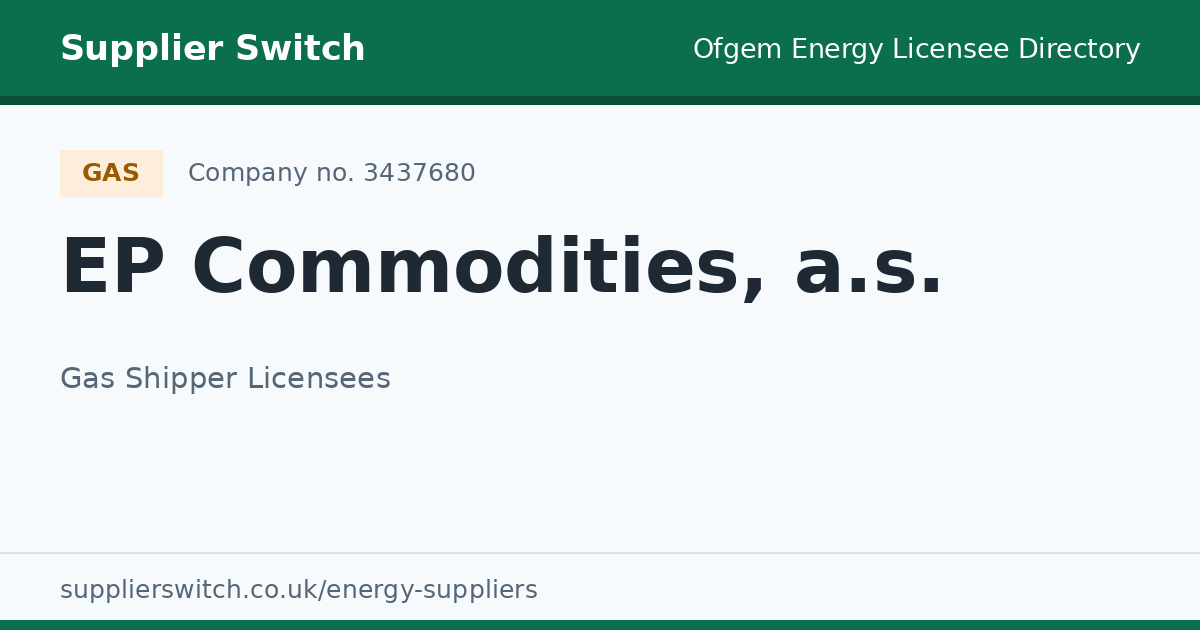Viewport: 1200px width, 630px height.
Task: Click the word Directory in the header
Action: click(1079, 49)
